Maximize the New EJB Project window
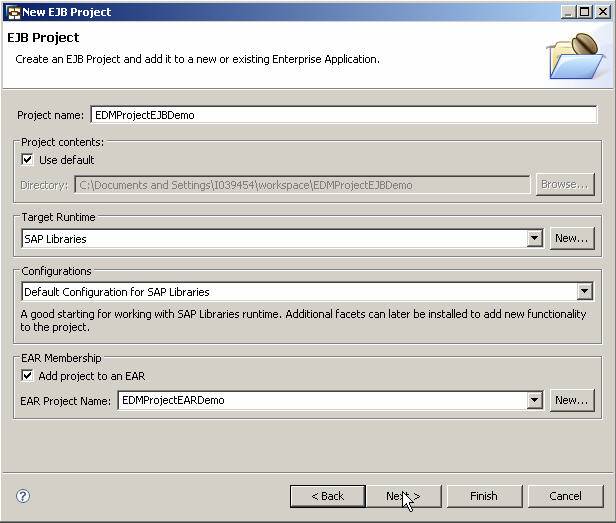This screenshot has width=616, height=523. click(x=584, y=12)
